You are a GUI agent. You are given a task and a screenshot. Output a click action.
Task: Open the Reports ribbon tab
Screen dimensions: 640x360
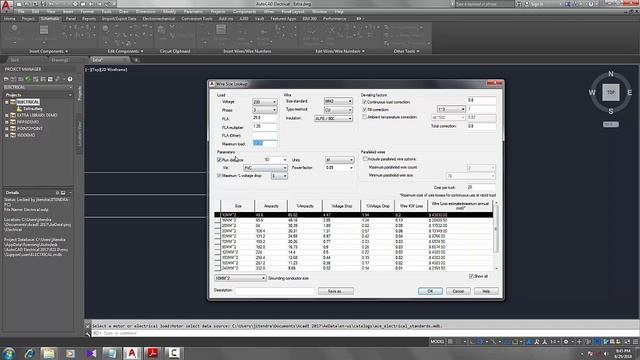coord(89,19)
